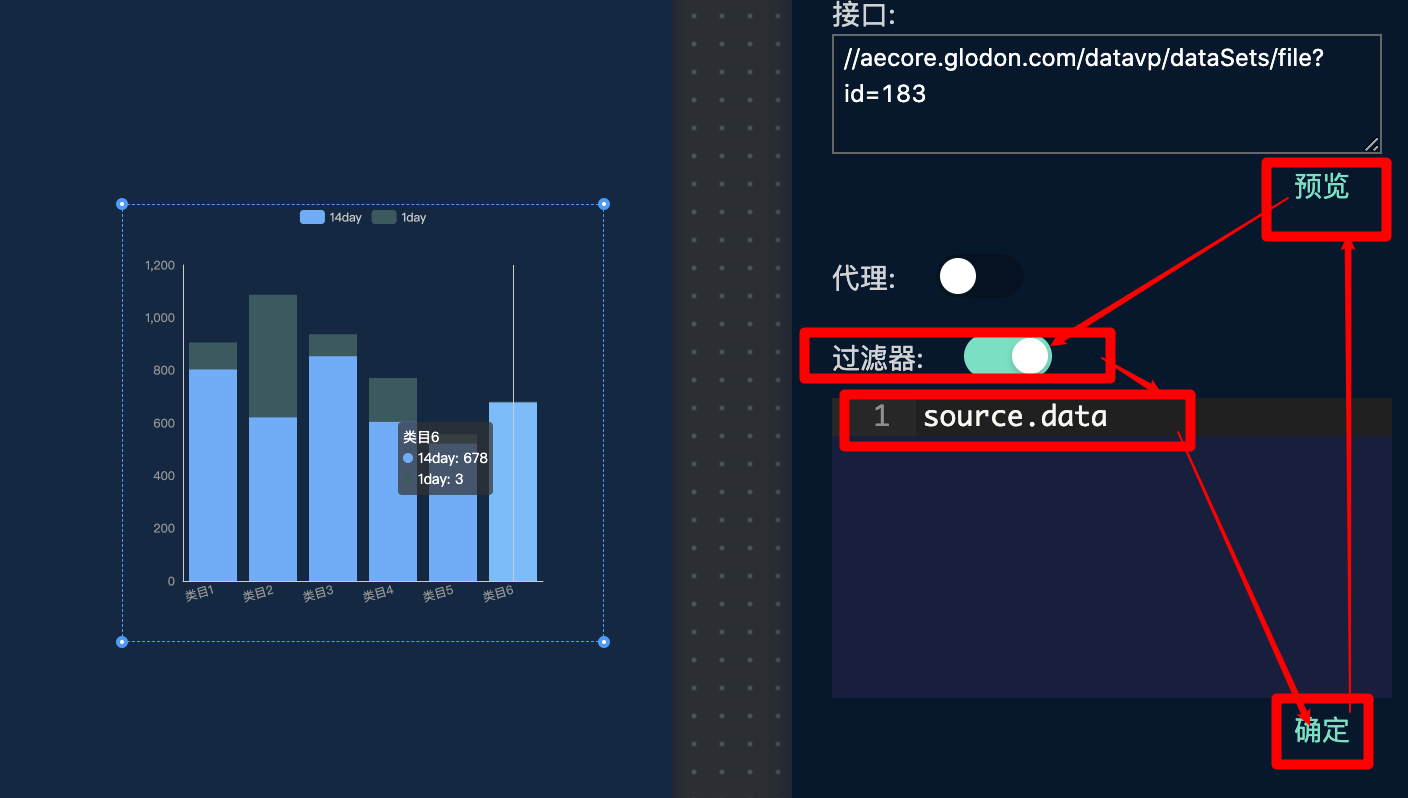Click the blue 14day bar for 类目3
The width and height of the screenshot is (1408, 798).
point(333,468)
